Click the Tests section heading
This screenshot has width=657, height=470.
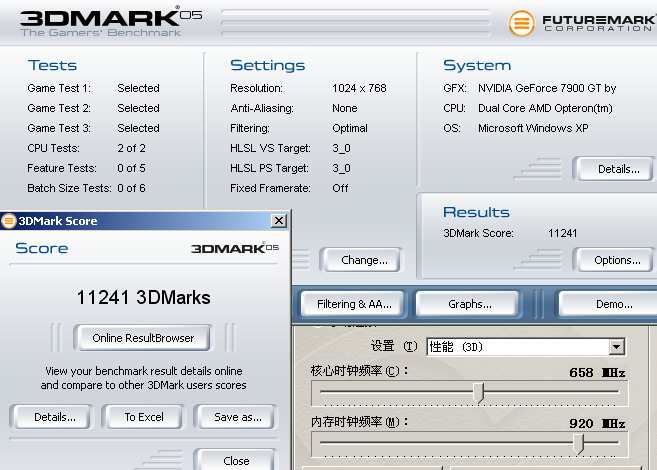point(52,65)
